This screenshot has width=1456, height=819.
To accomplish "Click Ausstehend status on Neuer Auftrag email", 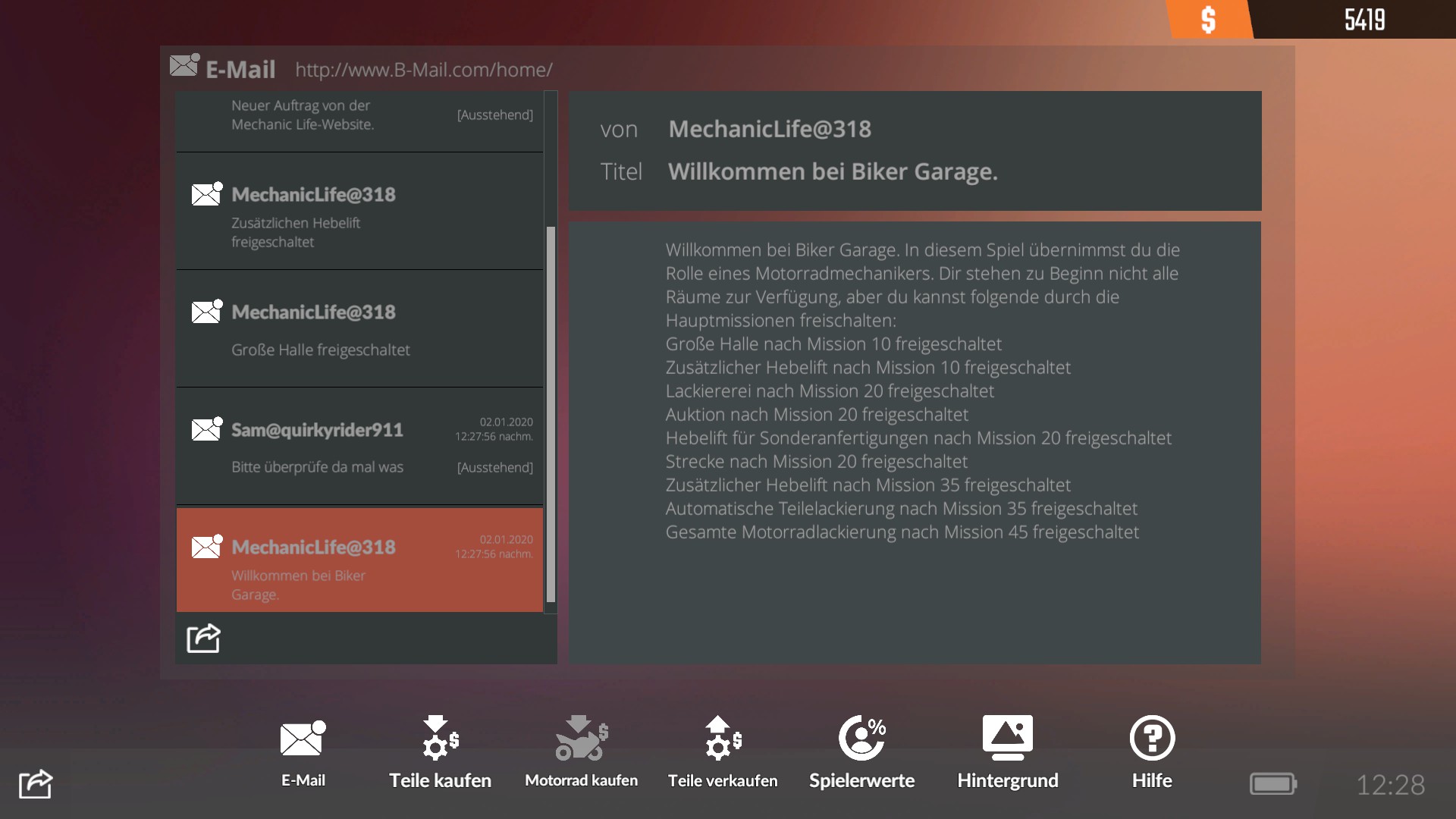I will pos(494,115).
